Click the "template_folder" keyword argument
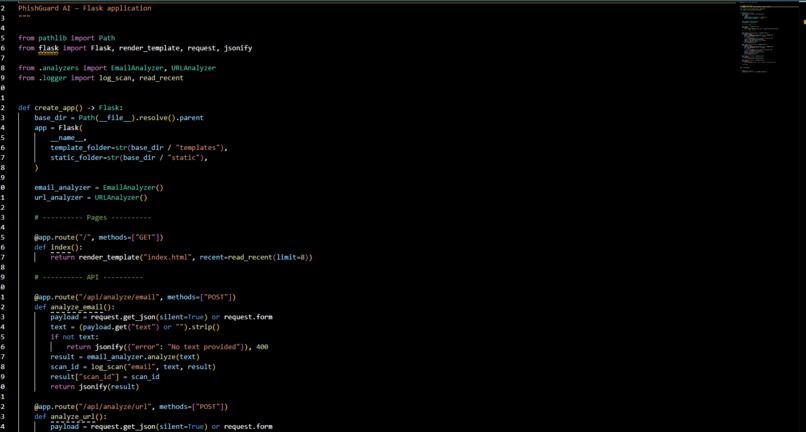This screenshot has height=432, width=806. (x=81, y=148)
